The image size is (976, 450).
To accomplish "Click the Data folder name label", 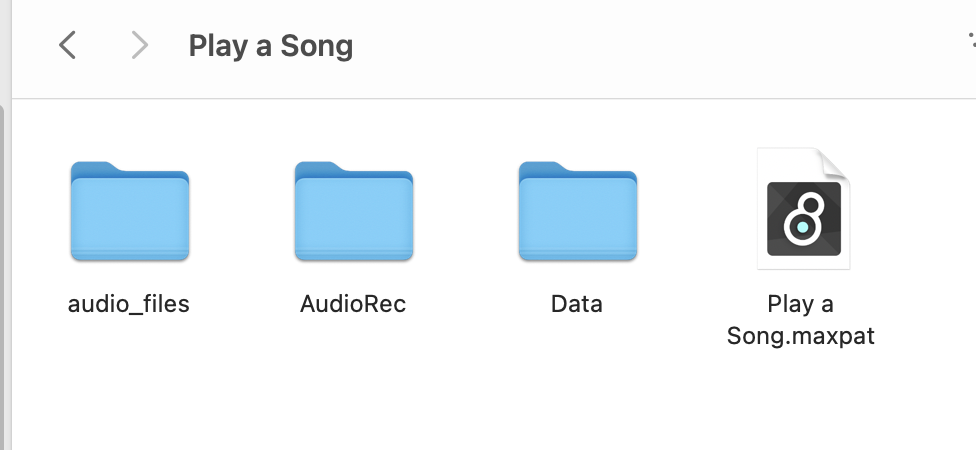I will pos(577,304).
